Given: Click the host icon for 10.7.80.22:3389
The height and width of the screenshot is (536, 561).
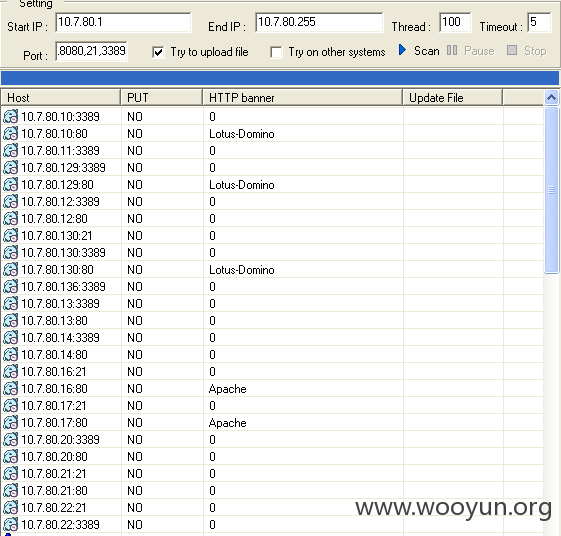Looking at the screenshot, I should [x=10, y=525].
